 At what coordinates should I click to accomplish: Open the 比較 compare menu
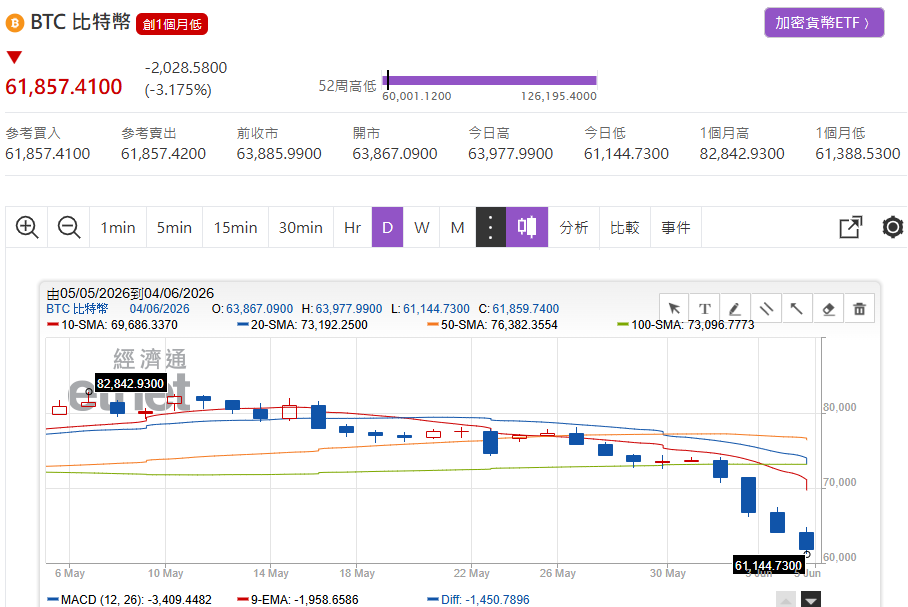(625, 228)
